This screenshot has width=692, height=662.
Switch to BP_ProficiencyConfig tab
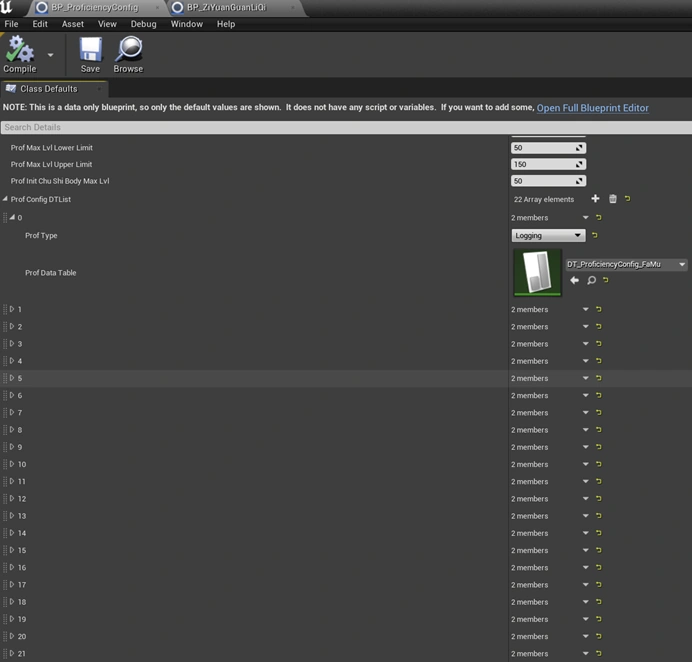(x=94, y=8)
